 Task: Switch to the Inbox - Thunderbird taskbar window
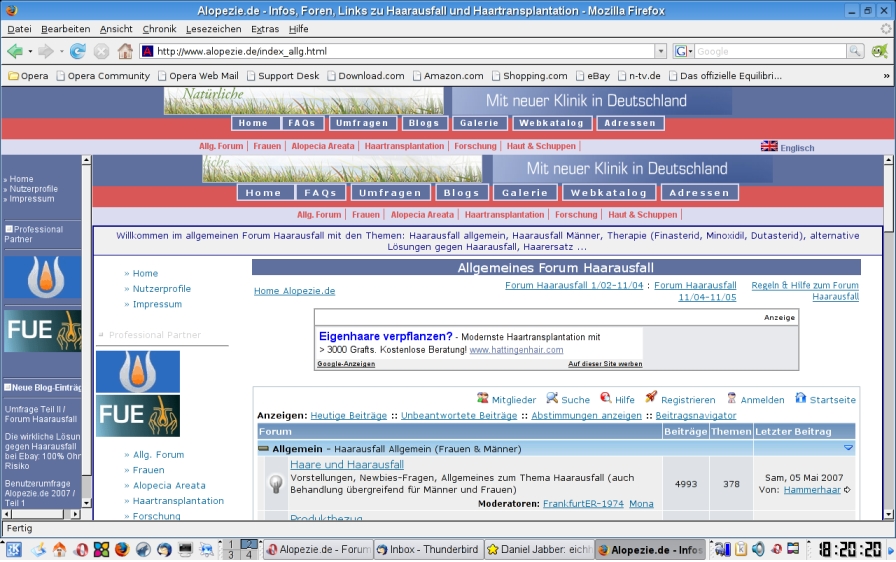pos(427,549)
